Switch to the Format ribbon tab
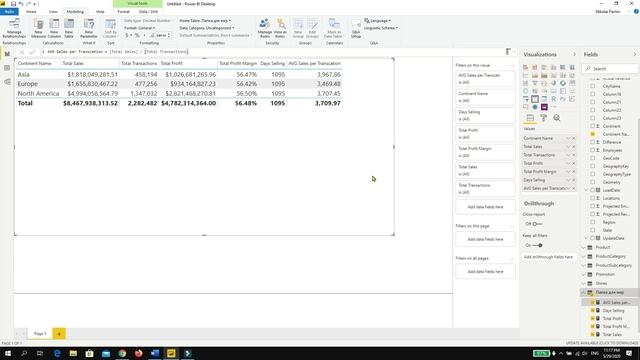 (x=123, y=11)
